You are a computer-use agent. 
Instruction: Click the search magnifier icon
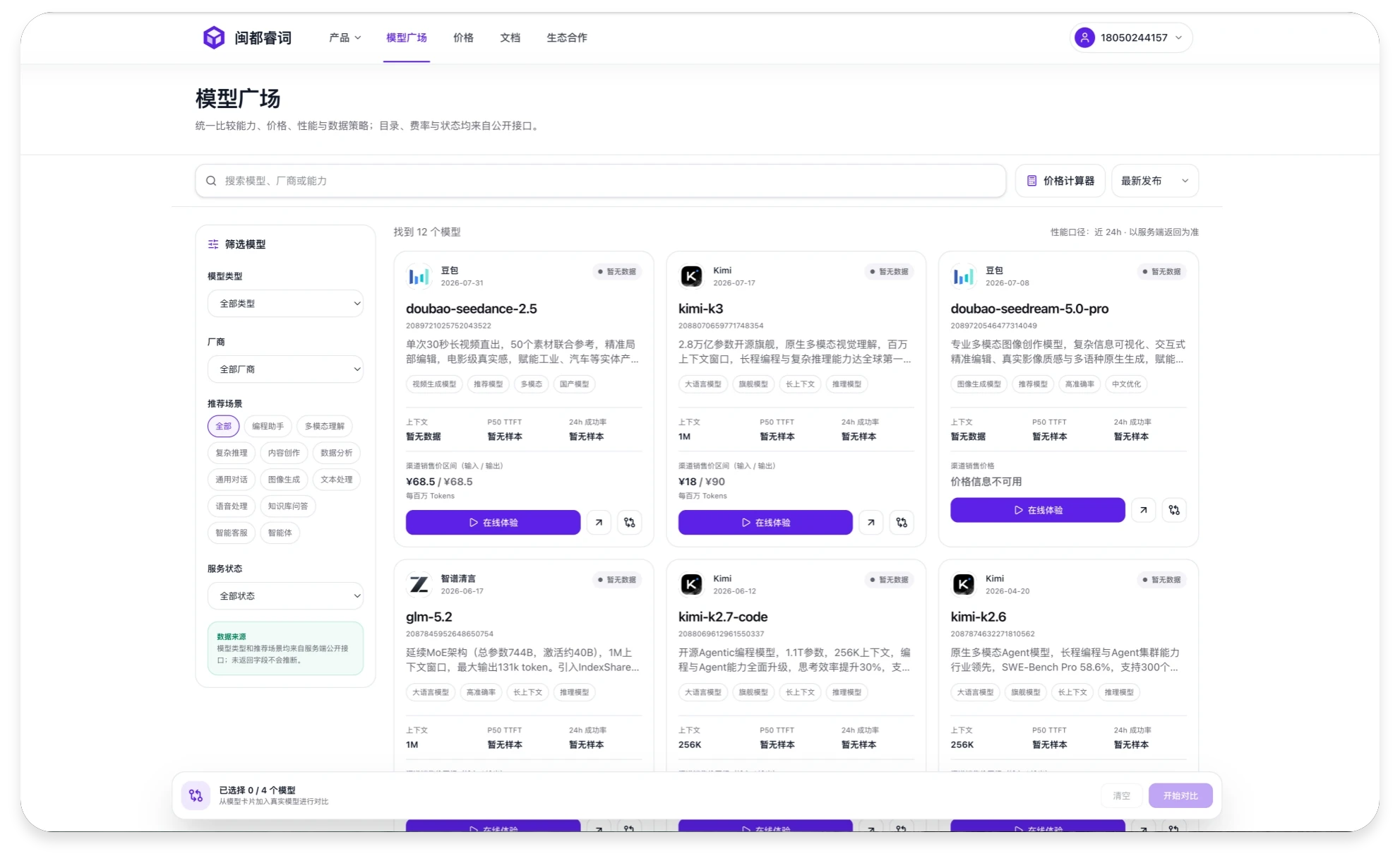click(x=210, y=181)
